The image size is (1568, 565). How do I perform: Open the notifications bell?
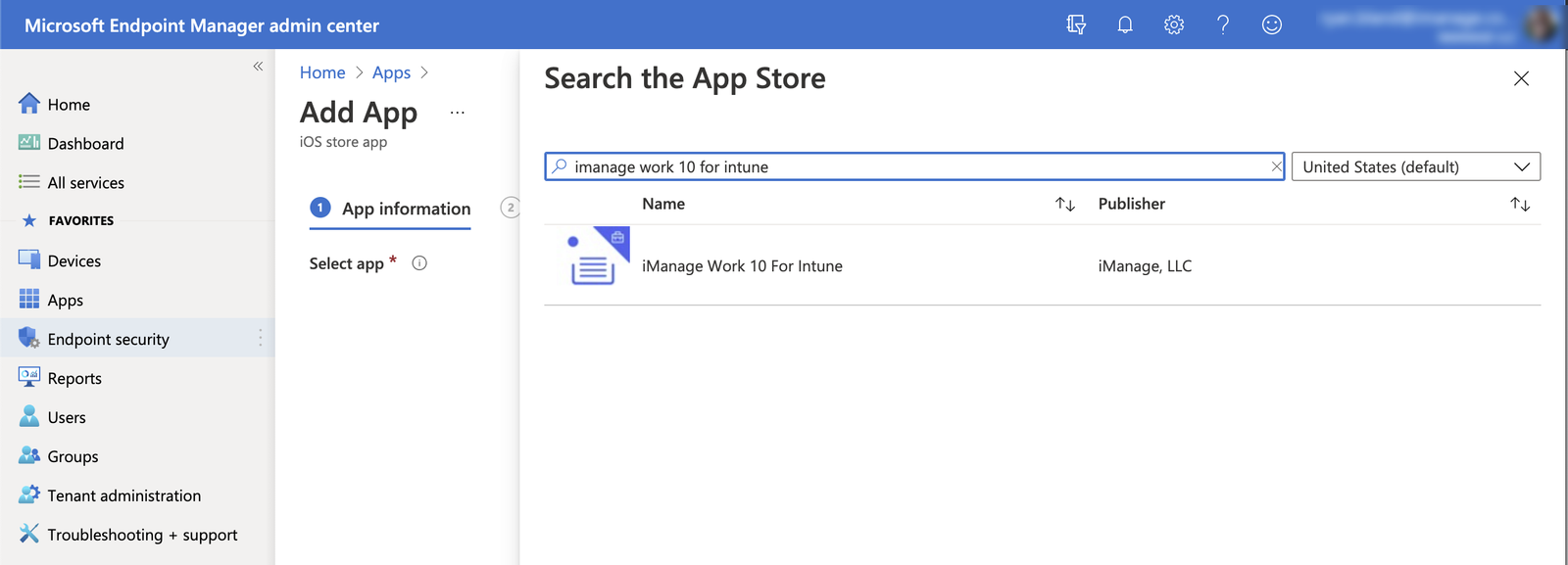[x=1125, y=25]
